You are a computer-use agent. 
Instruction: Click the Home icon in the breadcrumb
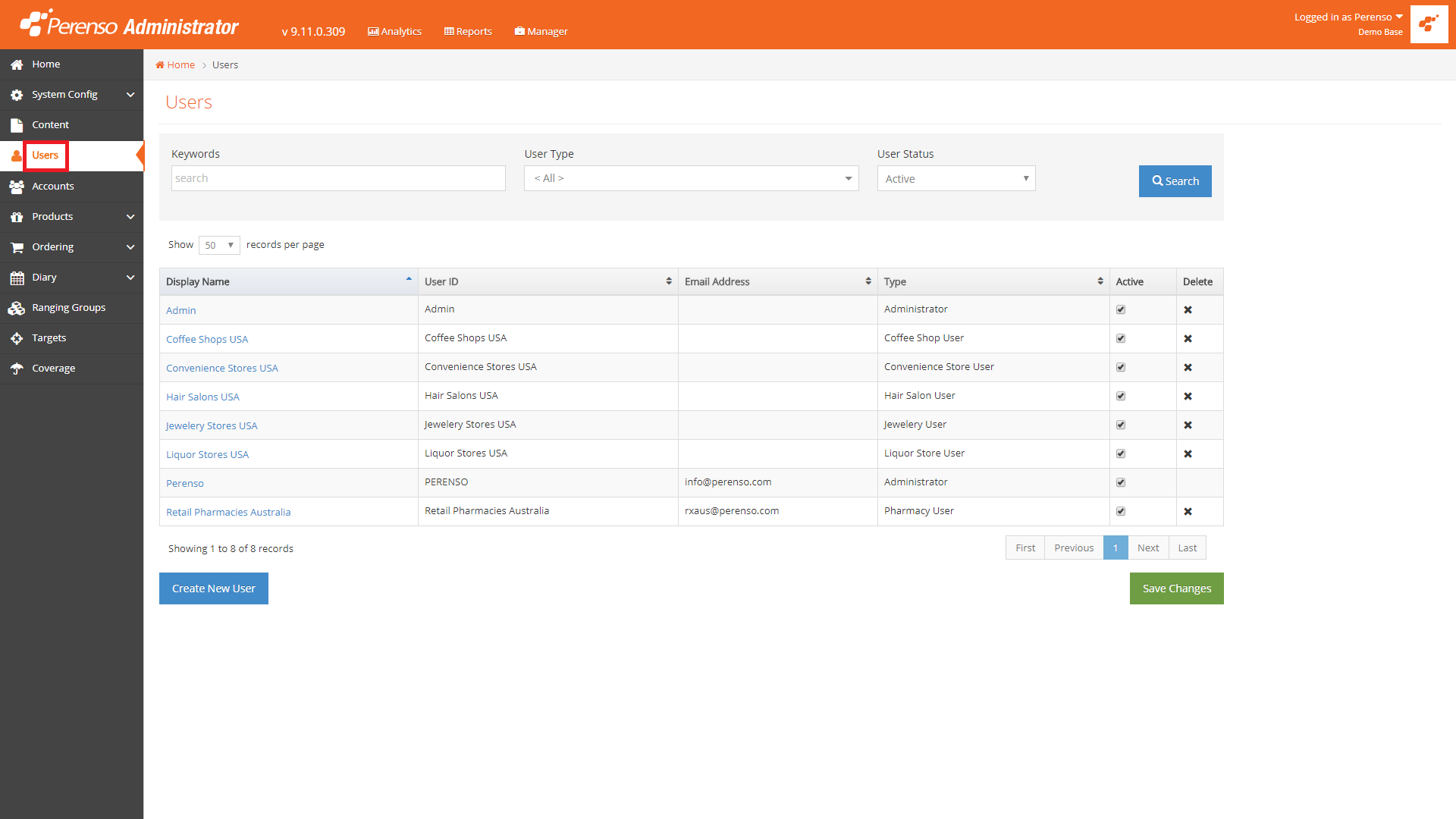pyautogui.click(x=160, y=65)
